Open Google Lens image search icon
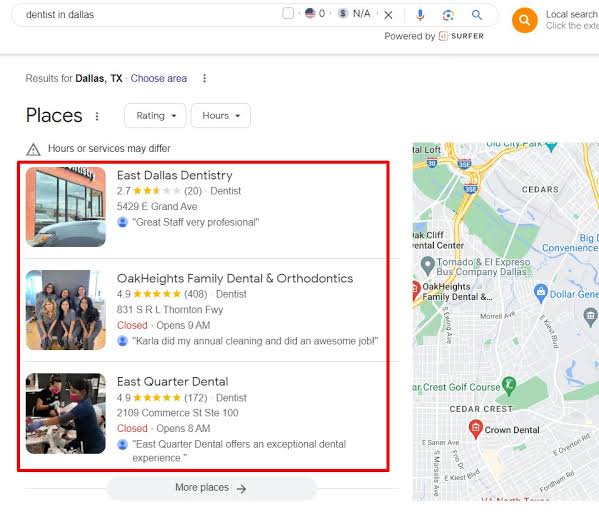 tap(448, 15)
